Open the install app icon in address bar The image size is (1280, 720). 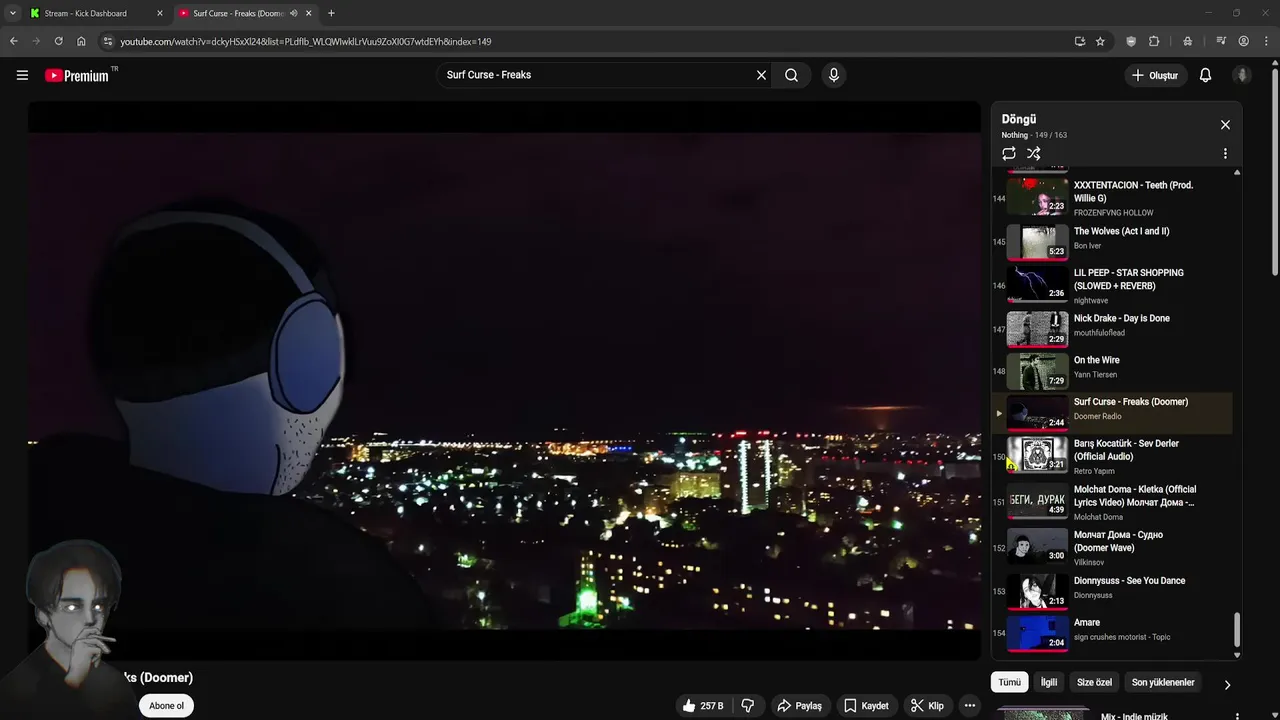pyautogui.click(x=1079, y=41)
